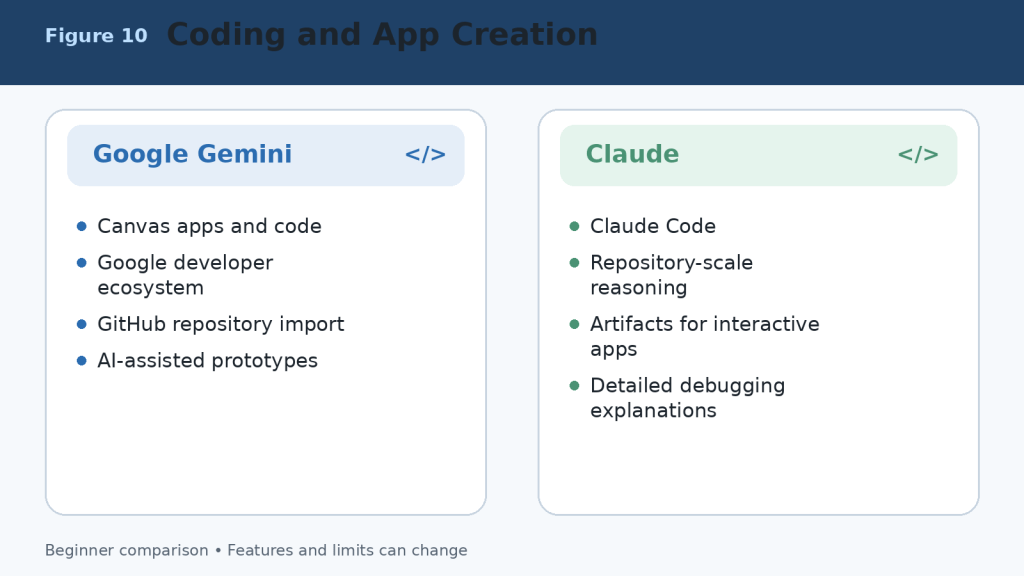
Task: Select 'Claude Code' bullet
Action: click(x=652, y=226)
